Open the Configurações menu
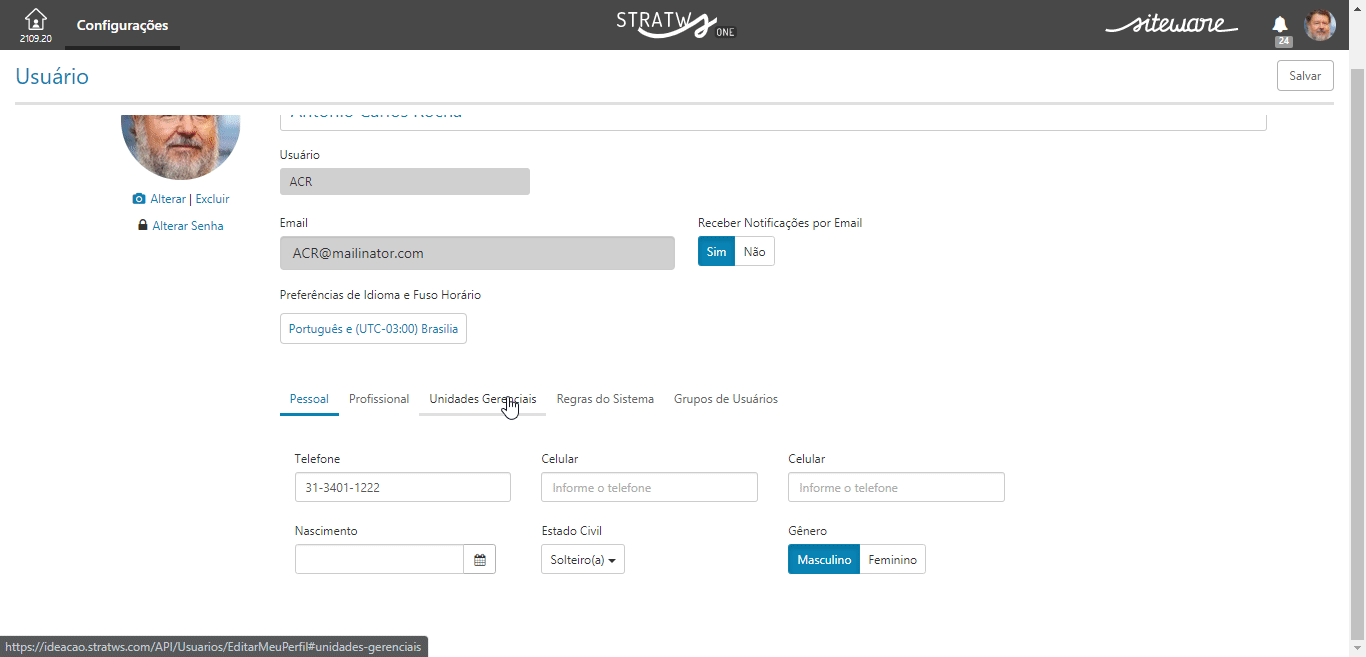Screen dimensions: 1366x657 (x=123, y=25)
